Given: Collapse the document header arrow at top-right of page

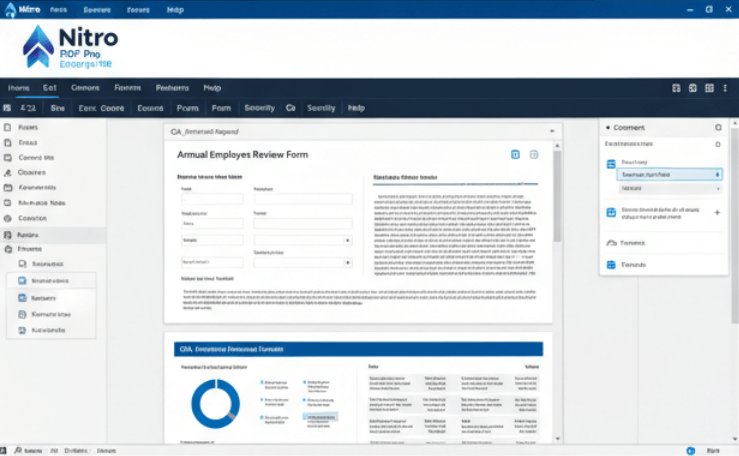Looking at the screenshot, I should click(550, 131).
